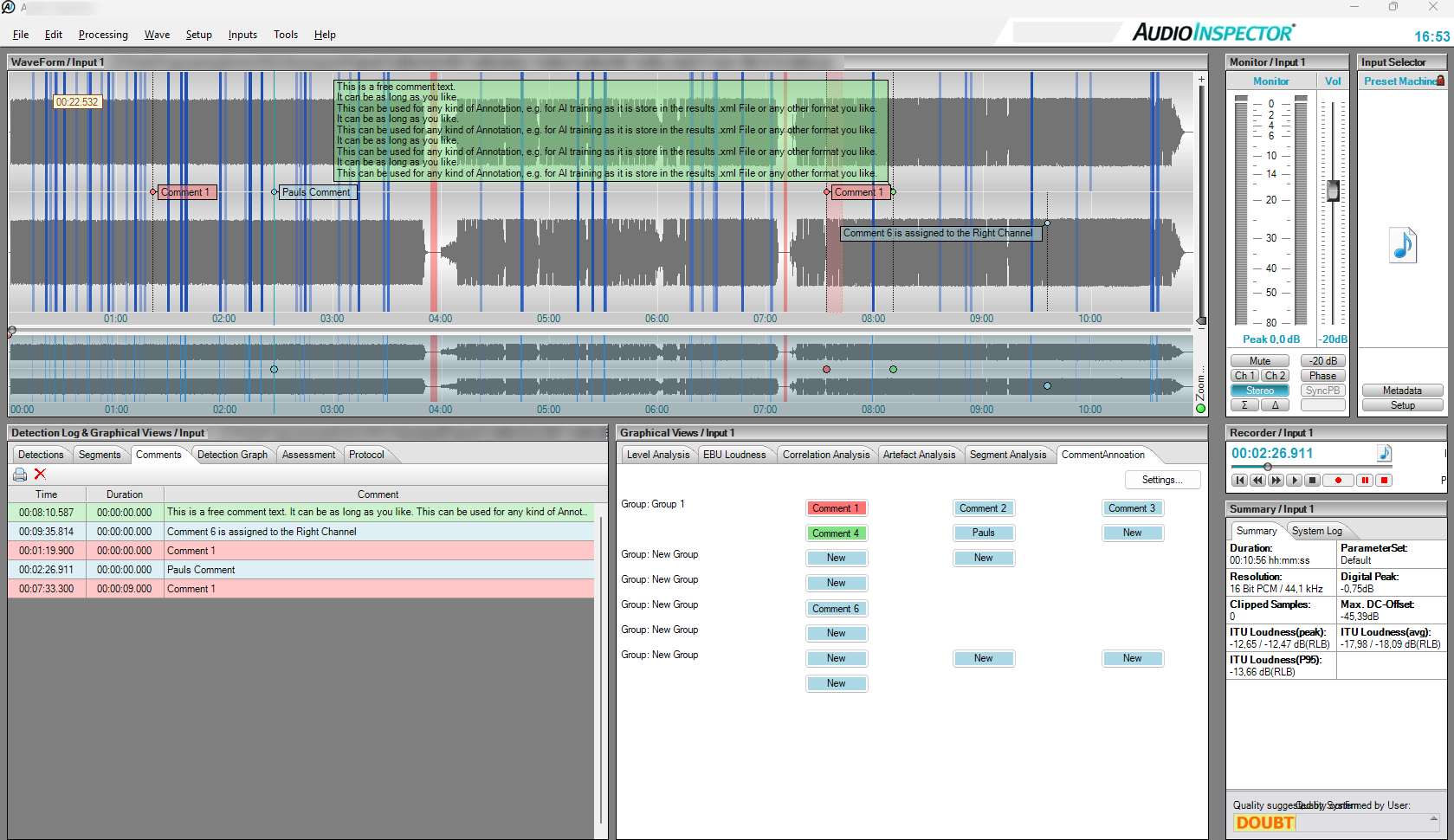
Task: Toggle the Ch 2 monitor button
Action: coord(1275,376)
